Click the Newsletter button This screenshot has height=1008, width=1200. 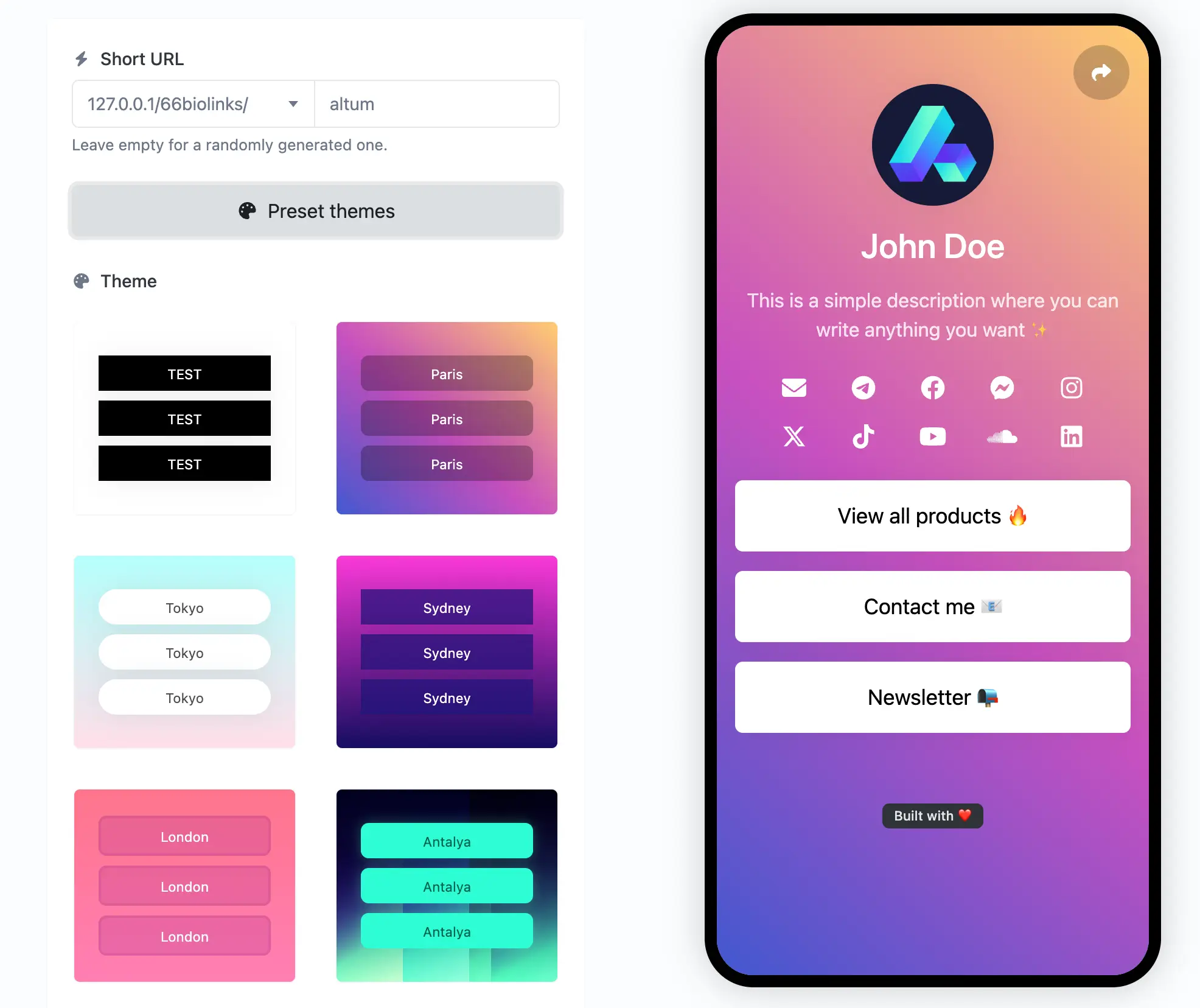932,698
